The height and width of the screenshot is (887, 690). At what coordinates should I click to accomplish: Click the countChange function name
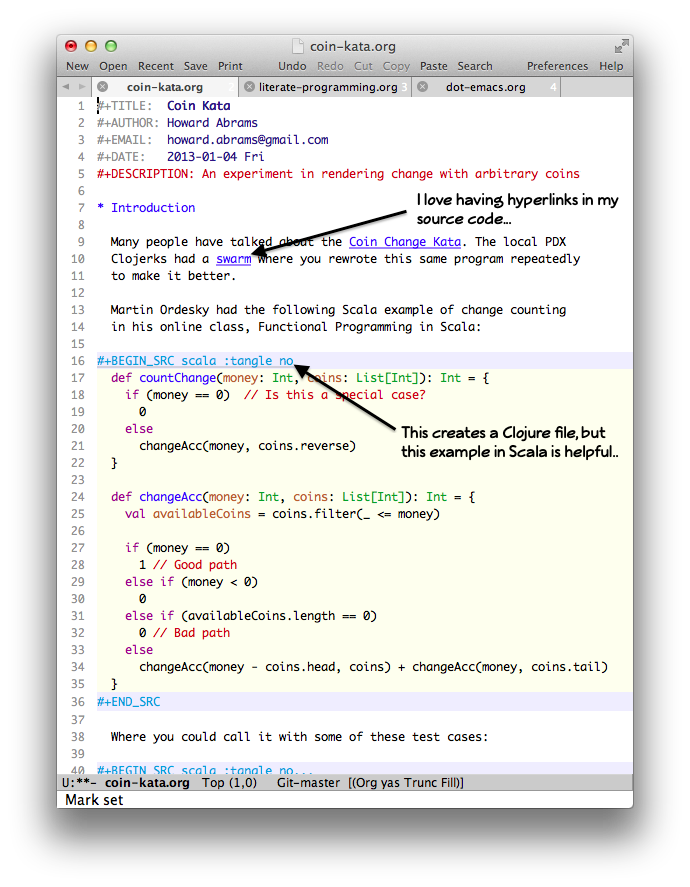pos(178,378)
